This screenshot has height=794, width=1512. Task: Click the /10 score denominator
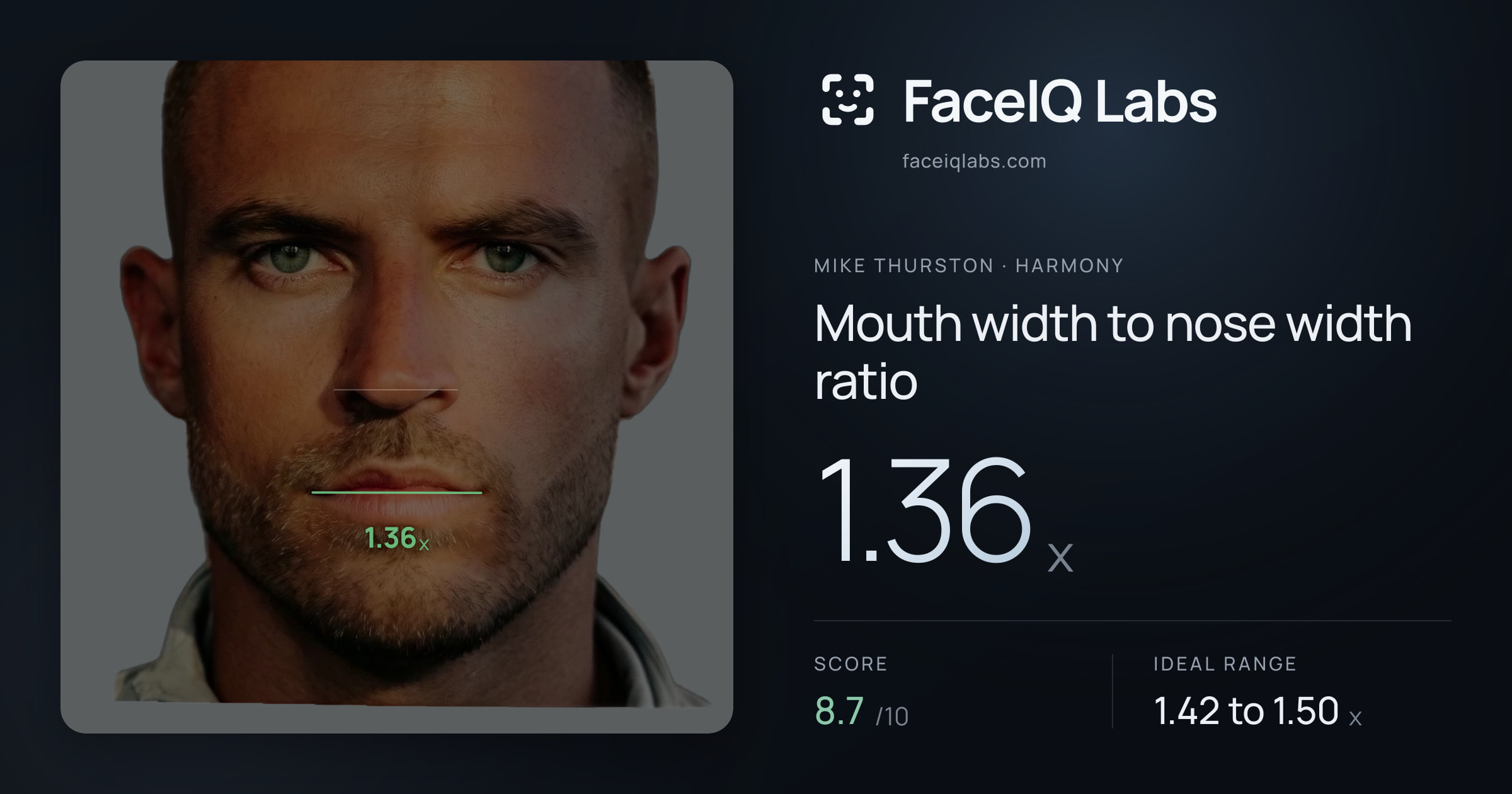[892, 716]
